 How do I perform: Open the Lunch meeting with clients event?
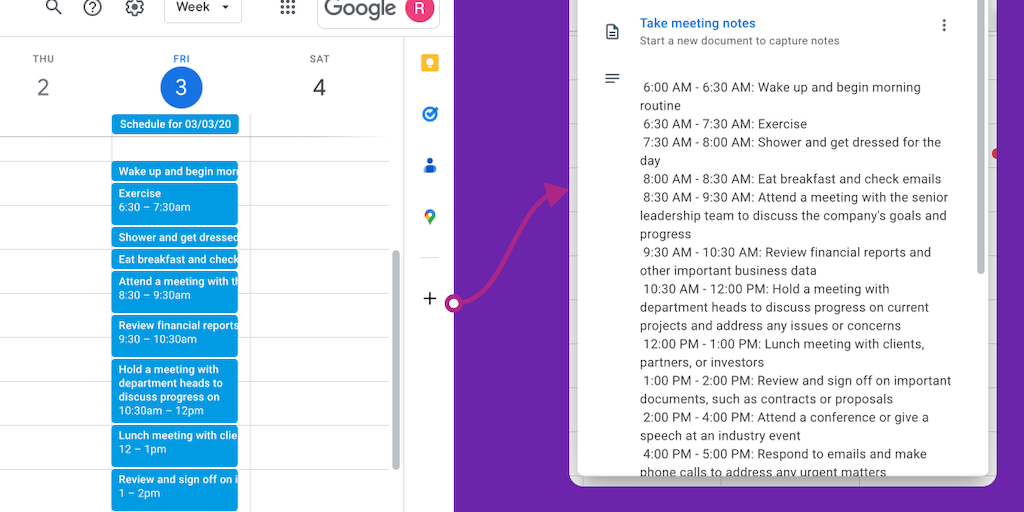click(x=175, y=445)
